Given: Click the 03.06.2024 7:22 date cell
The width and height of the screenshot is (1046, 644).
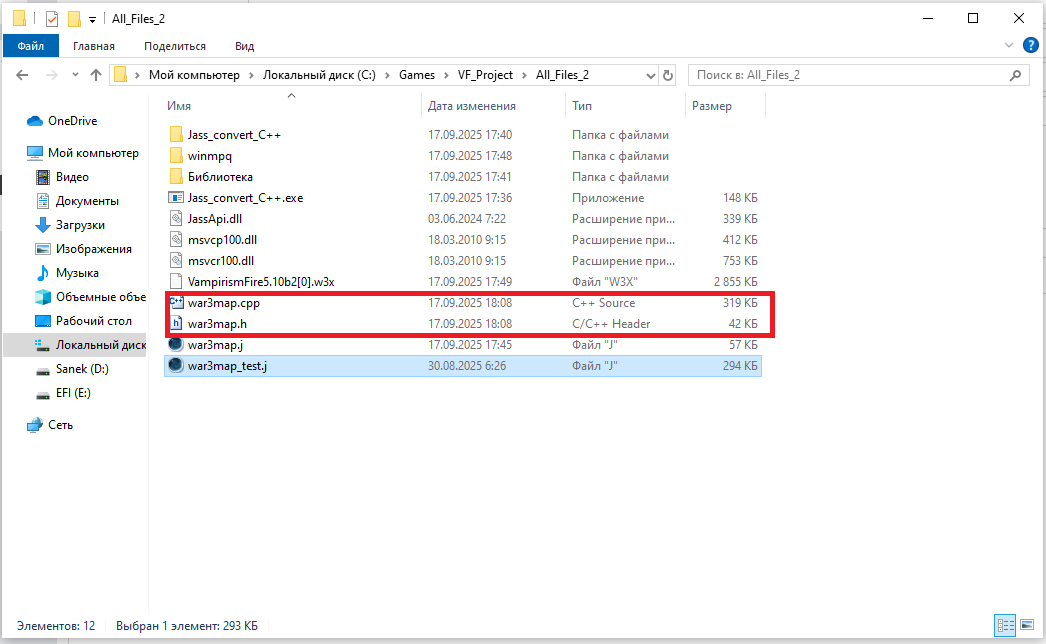Looking at the screenshot, I should click(467, 219).
